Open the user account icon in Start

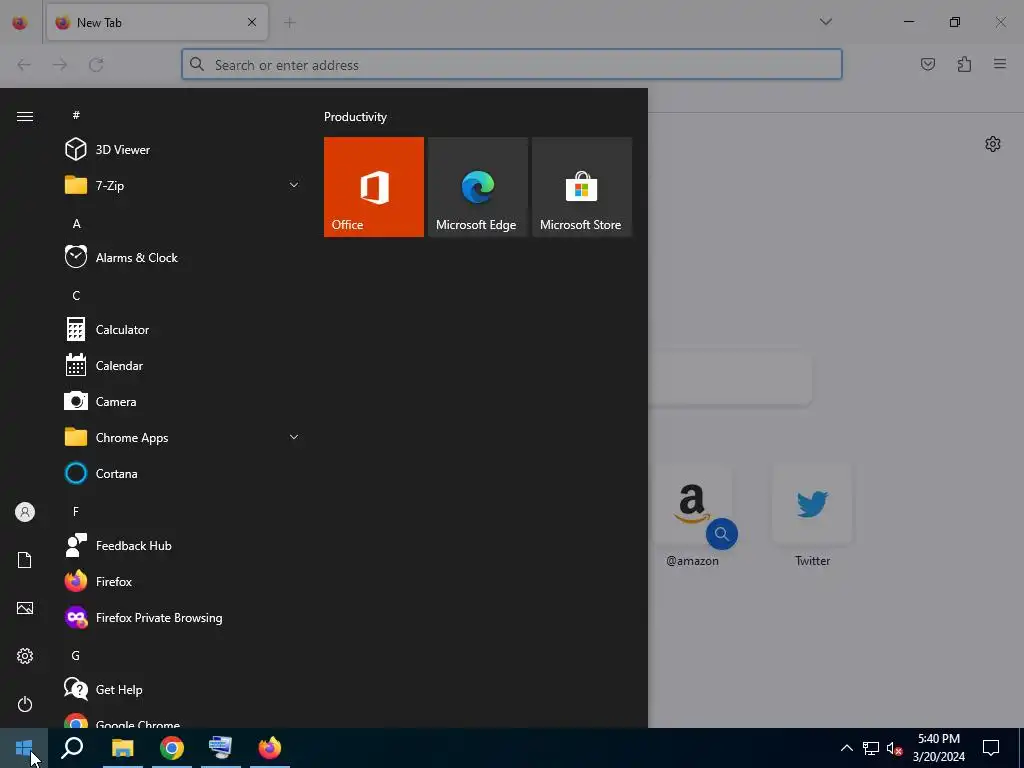coord(25,512)
